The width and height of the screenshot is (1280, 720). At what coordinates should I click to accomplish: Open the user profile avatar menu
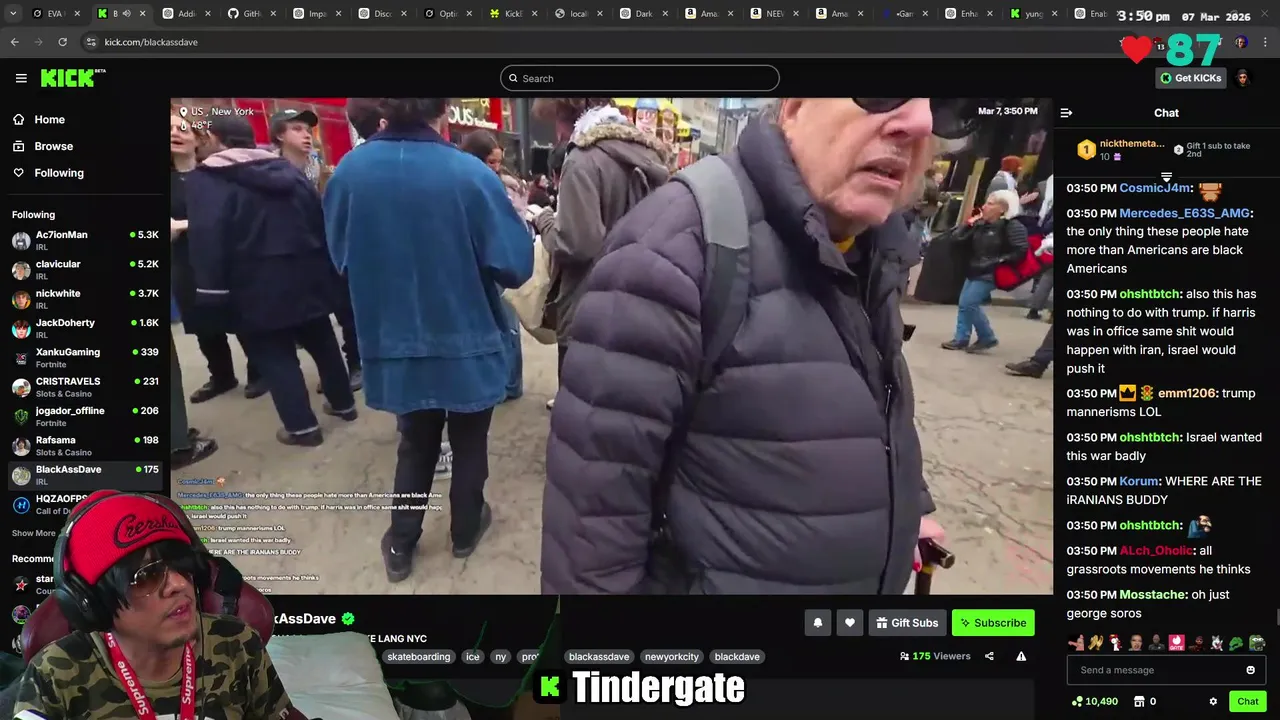1242,78
